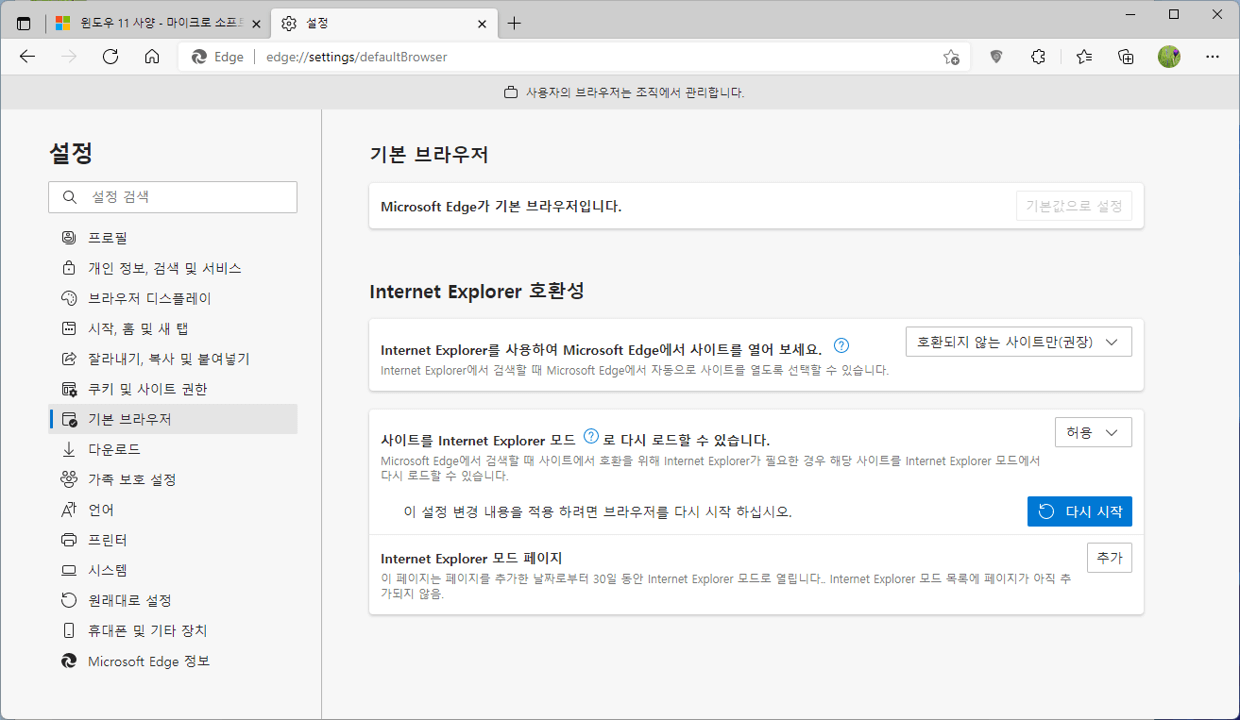Open the extensions puzzle icon
The image size is (1240, 720).
click(1038, 57)
